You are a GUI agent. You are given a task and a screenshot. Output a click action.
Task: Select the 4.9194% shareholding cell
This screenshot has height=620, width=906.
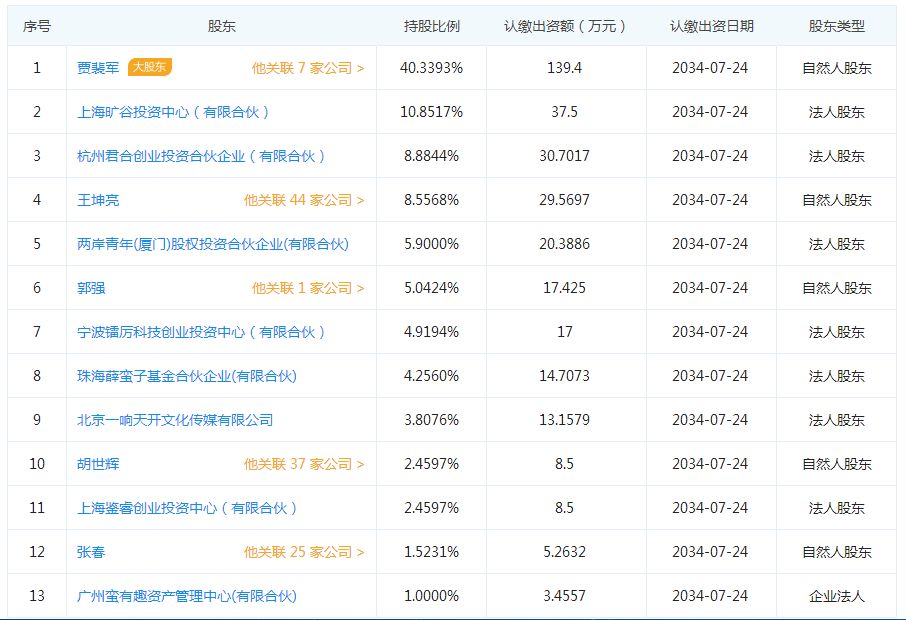click(432, 332)
